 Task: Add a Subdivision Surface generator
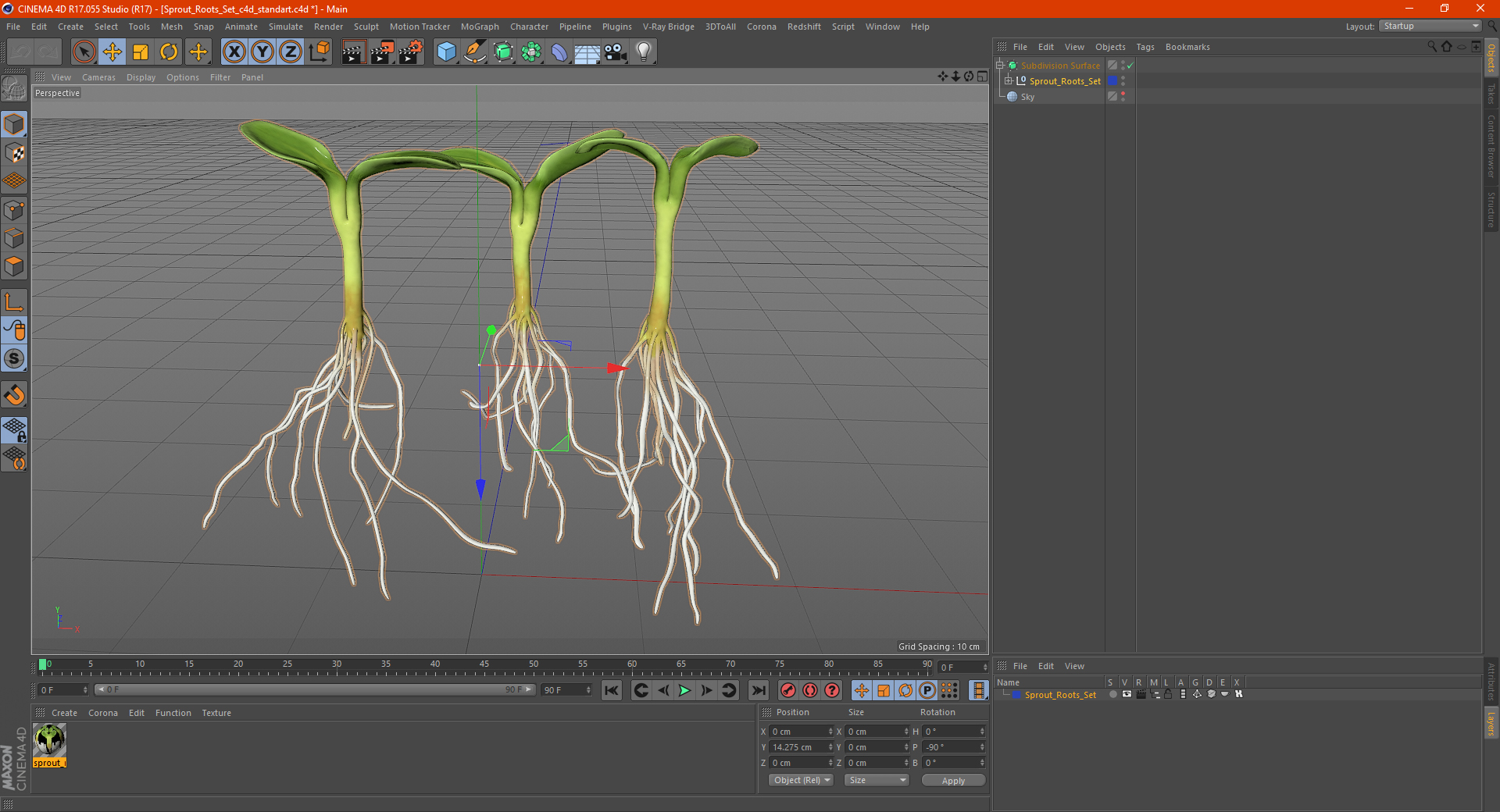(503, 52)
